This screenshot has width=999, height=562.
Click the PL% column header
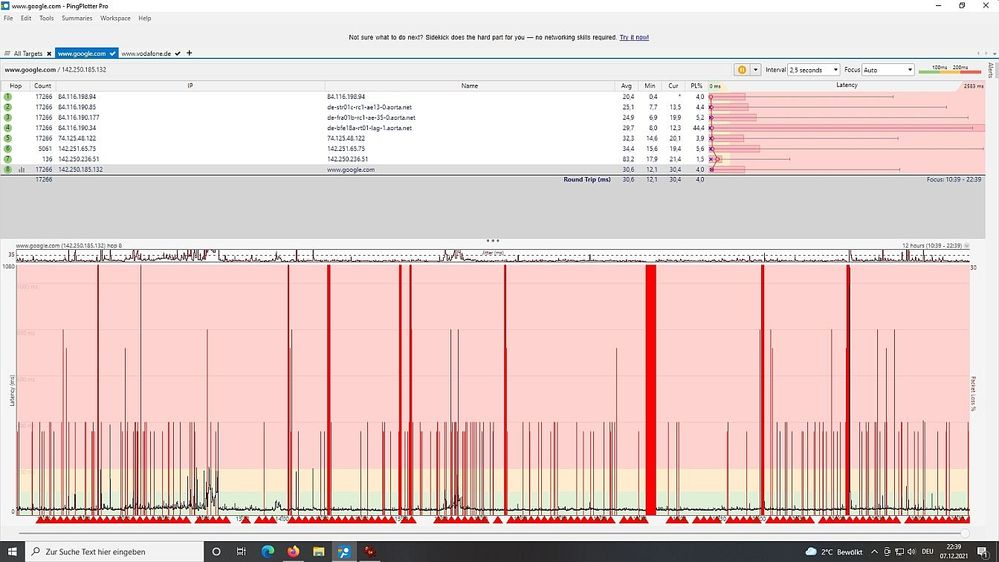coord(699,86)
